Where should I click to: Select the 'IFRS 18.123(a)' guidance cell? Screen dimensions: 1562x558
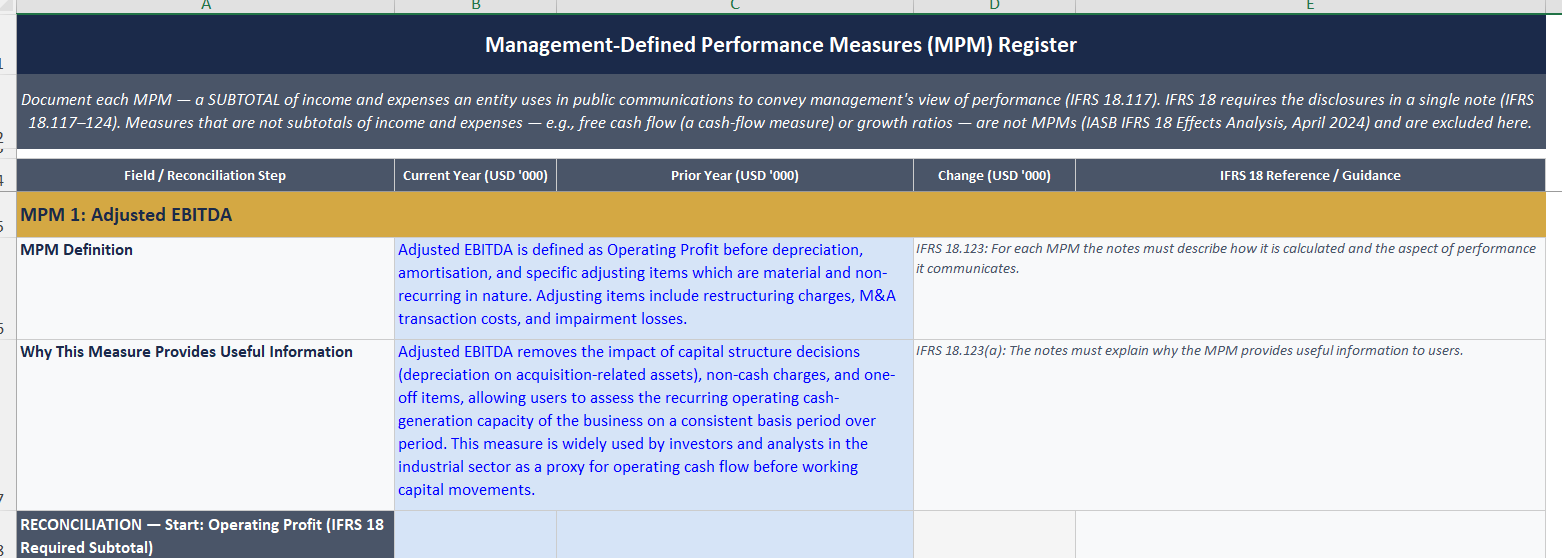click(x=1229, y=425)
